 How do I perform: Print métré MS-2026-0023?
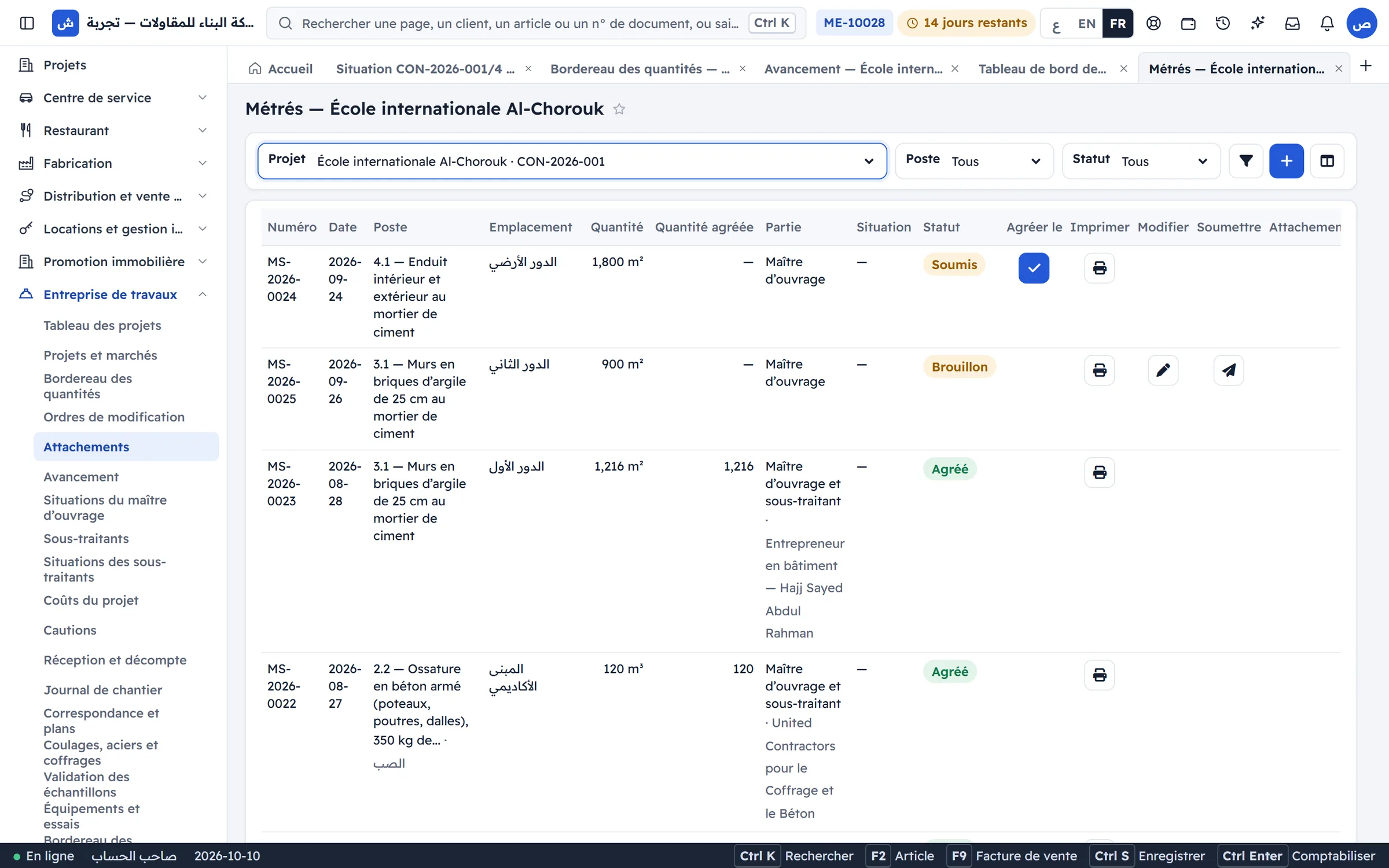[1100, 473]
